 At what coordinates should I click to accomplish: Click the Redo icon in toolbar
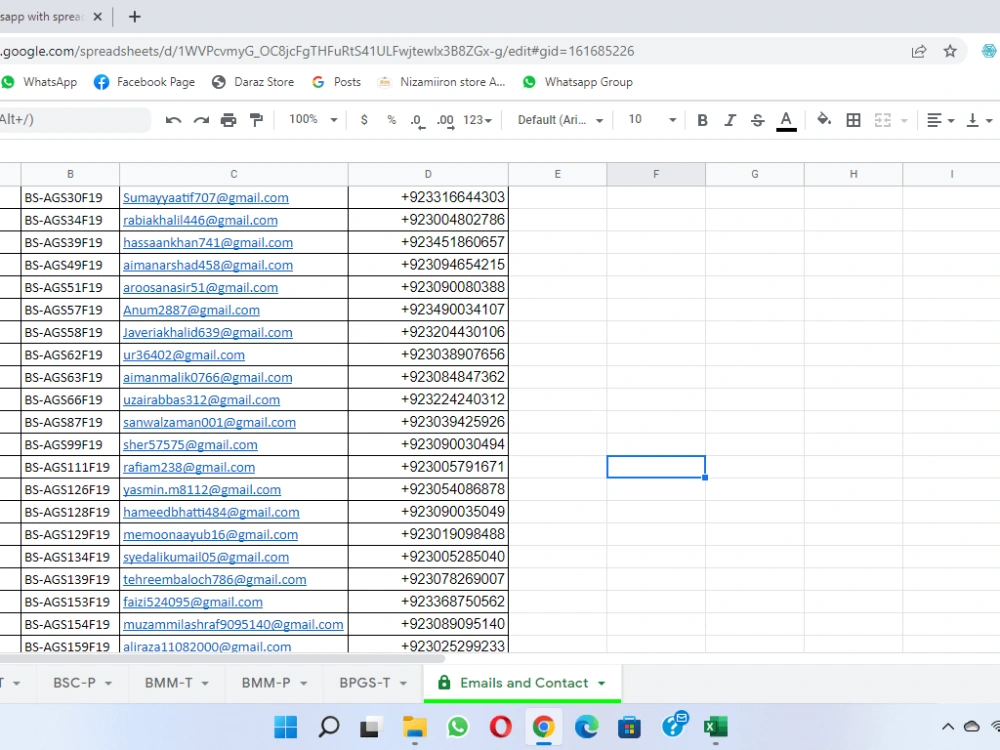pos(201,120)
